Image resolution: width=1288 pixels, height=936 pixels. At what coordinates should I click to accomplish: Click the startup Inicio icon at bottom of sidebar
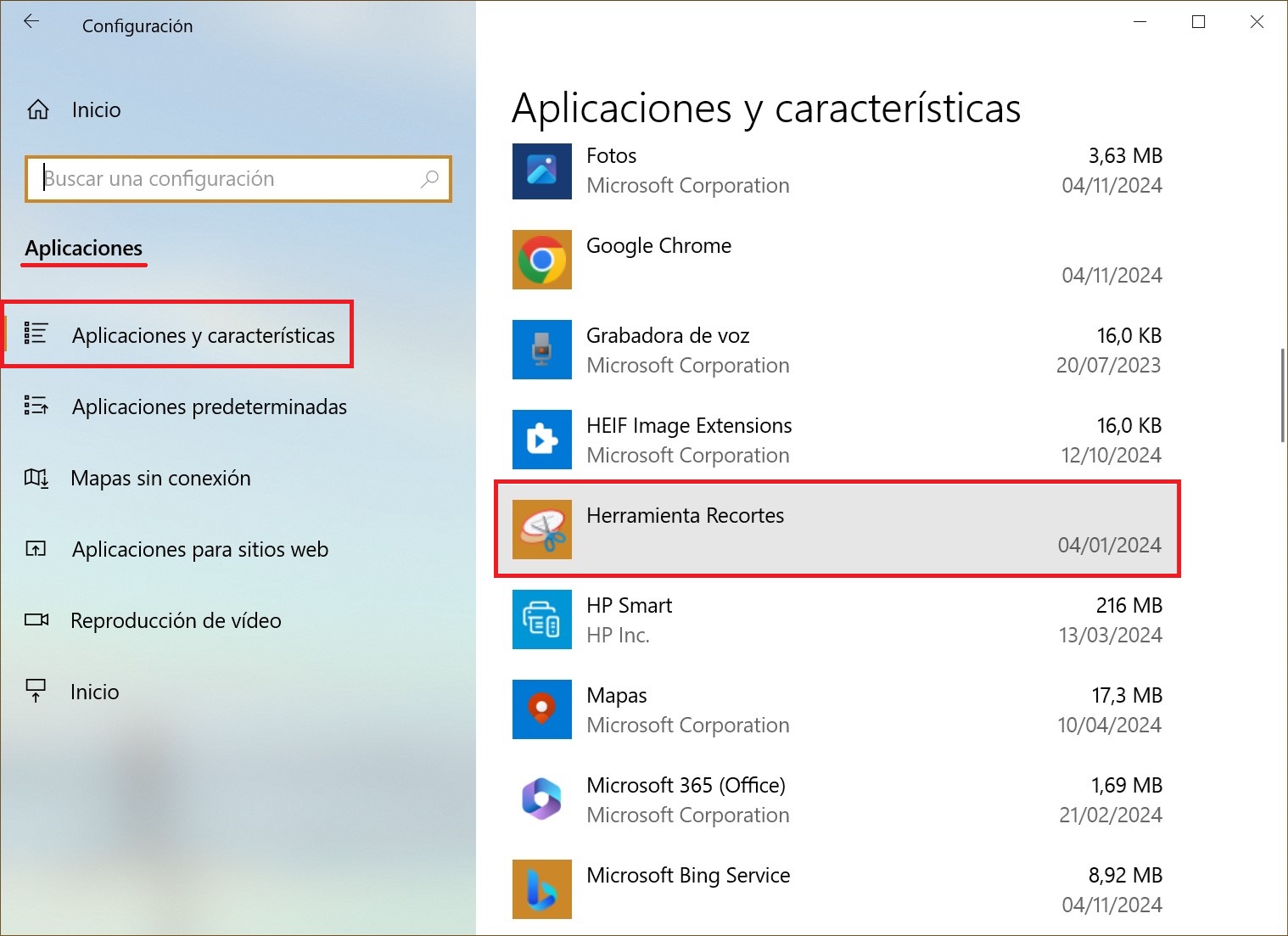point(36,691)
